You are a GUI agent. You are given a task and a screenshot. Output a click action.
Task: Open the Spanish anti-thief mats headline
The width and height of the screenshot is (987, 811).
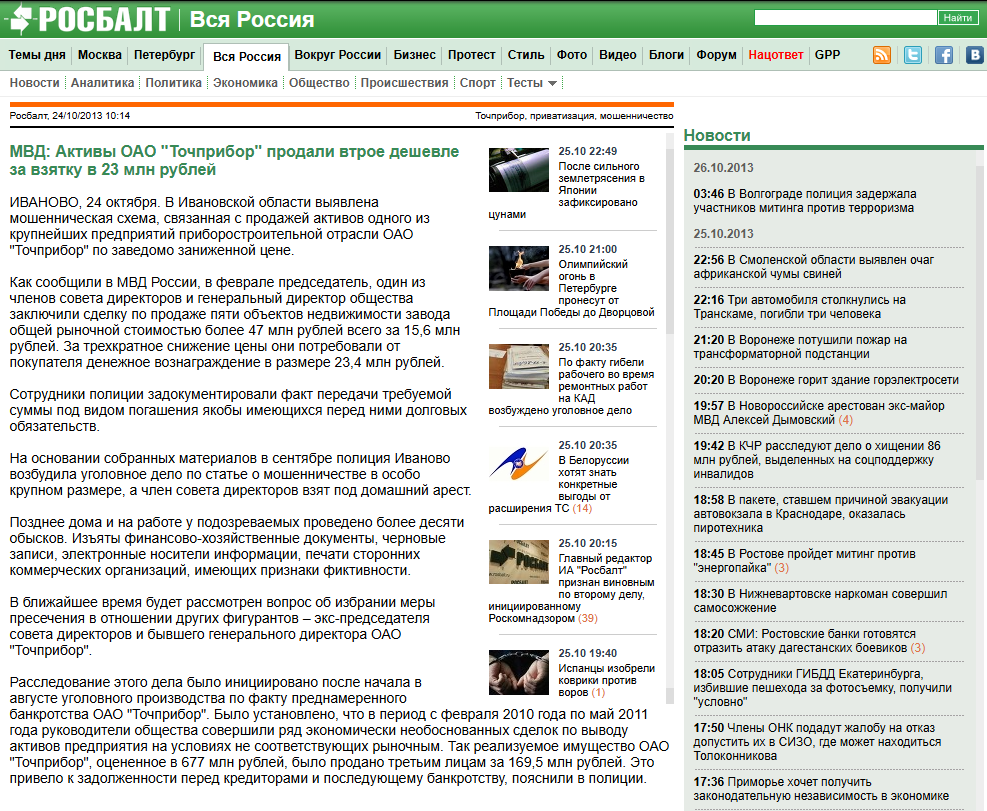(606, 680)
